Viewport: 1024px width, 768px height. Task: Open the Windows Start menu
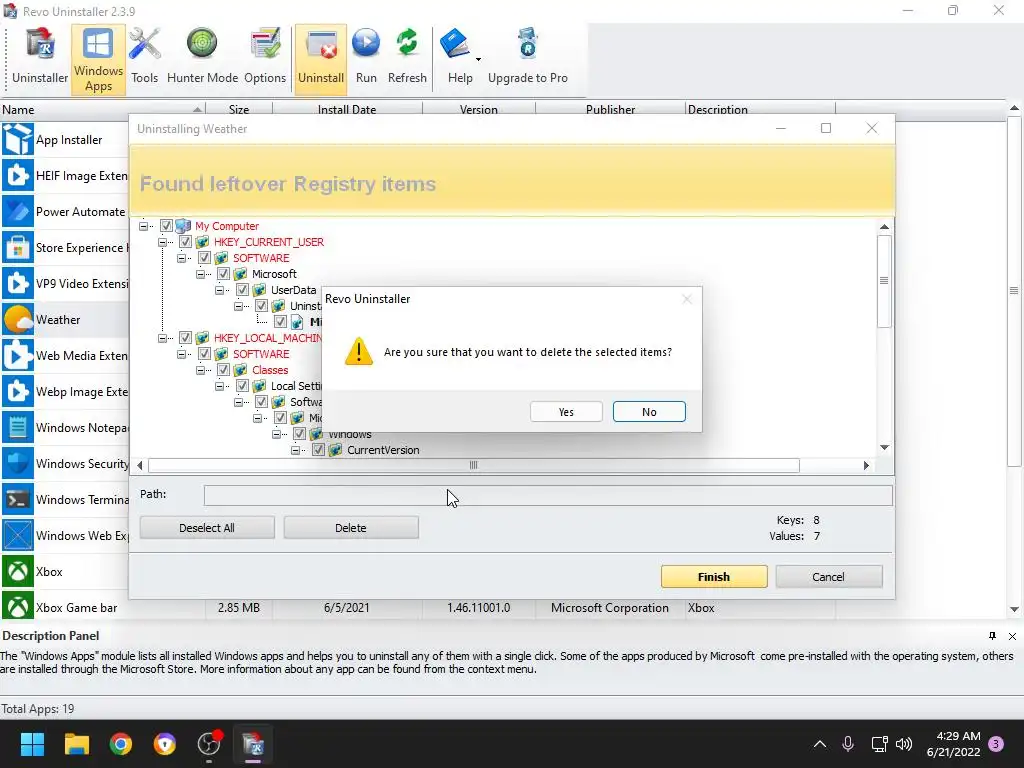(x=32, y=744)
